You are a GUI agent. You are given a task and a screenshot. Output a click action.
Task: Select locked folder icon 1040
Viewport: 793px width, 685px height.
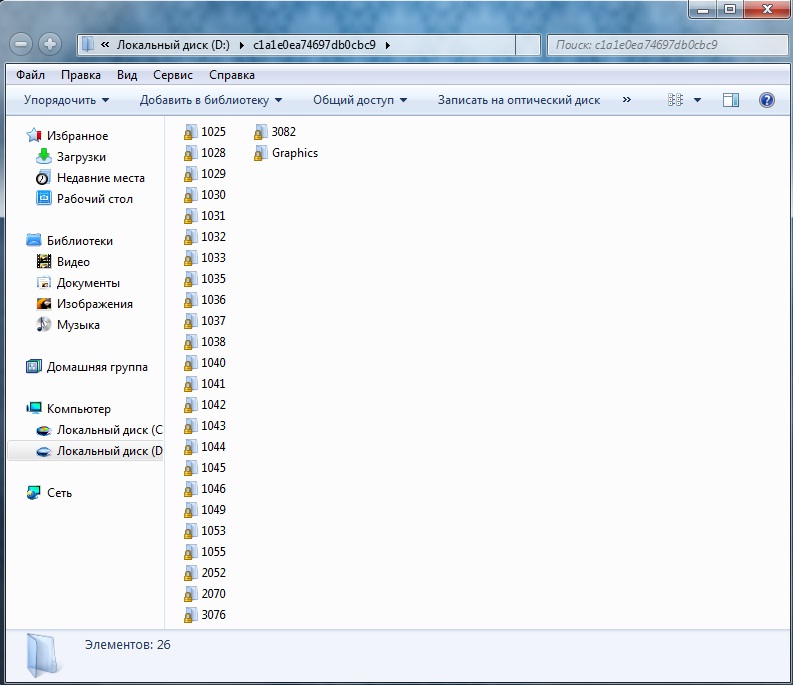190,363
